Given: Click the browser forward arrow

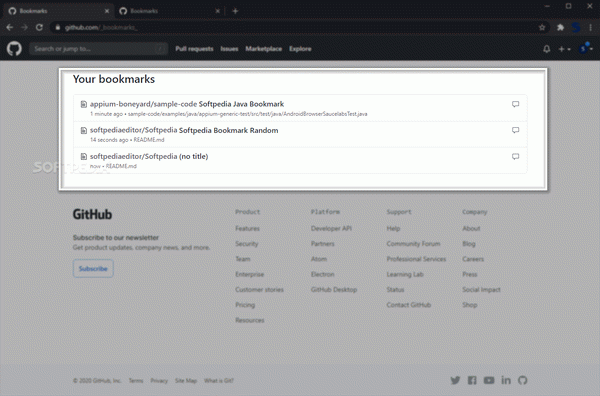Looking at the screenshot, I should click(24, 27).
